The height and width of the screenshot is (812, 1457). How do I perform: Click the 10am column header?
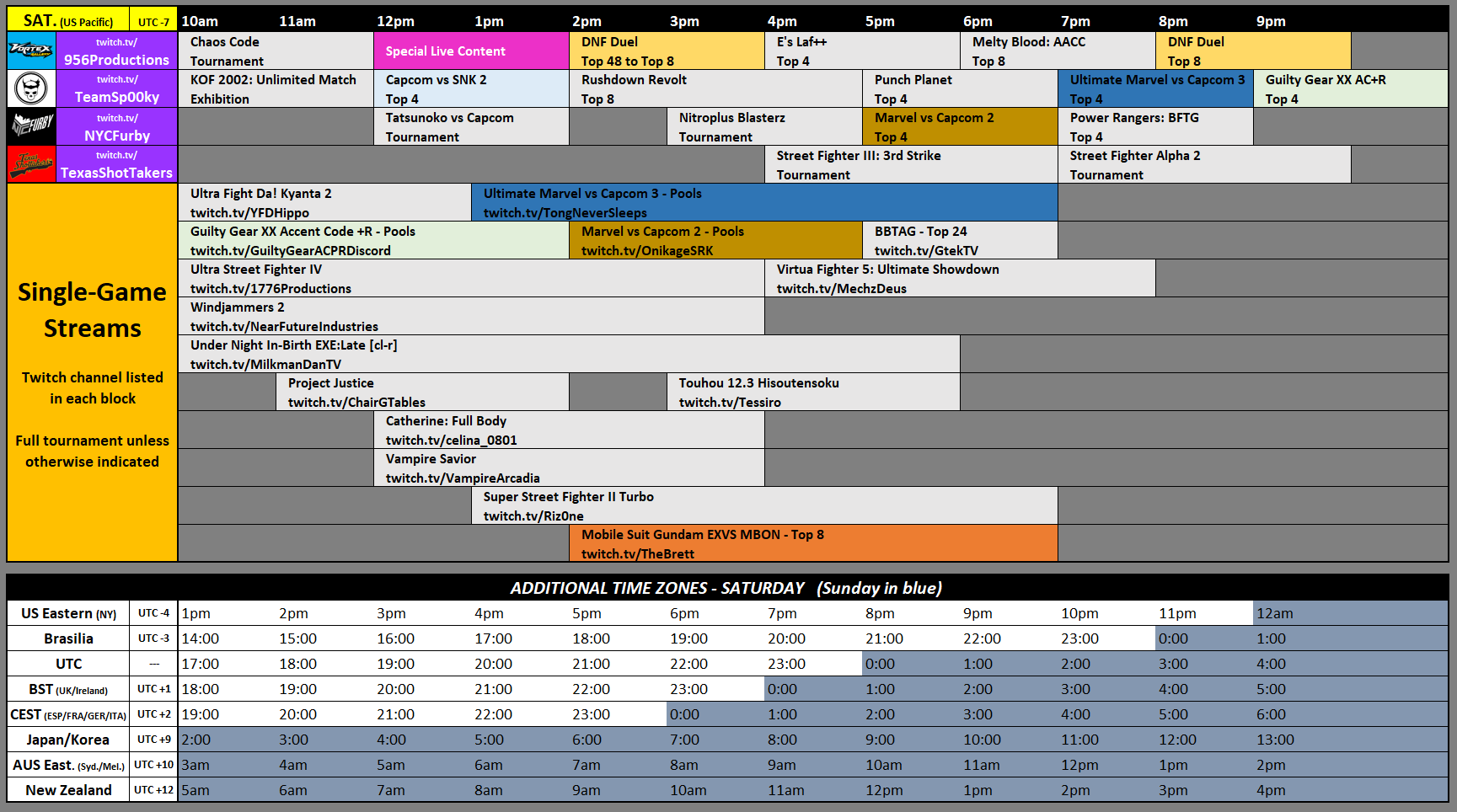[200, 21]
